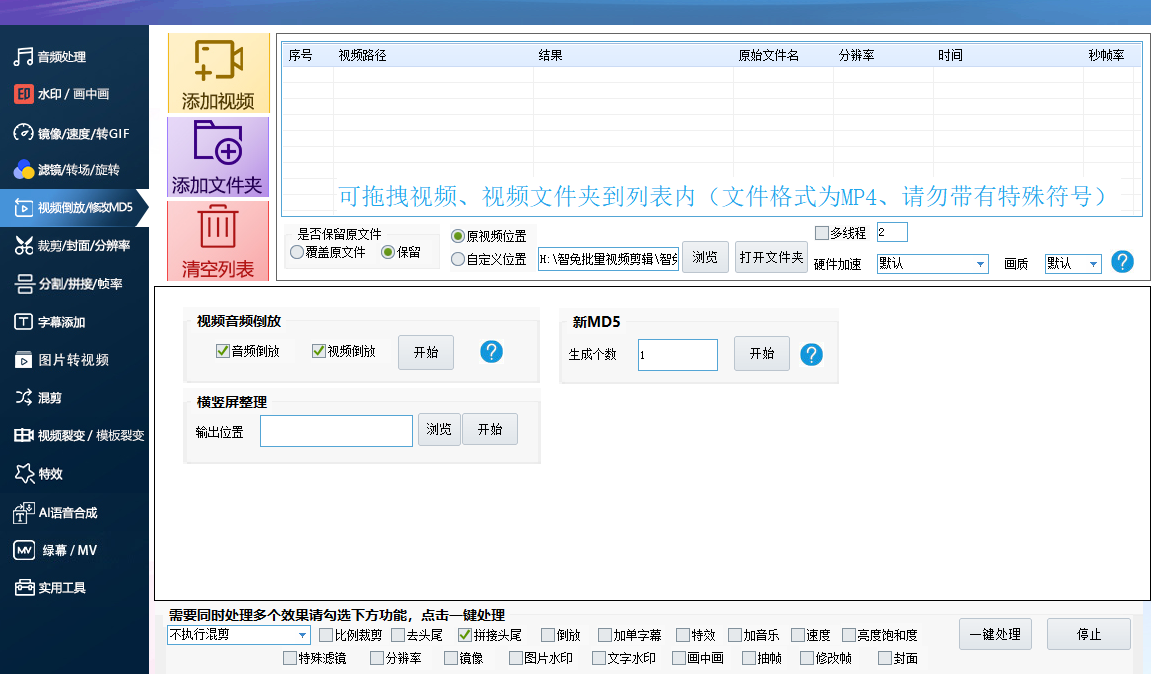Click help icon in 新MD5 section
The height and width of the screenshot is (674, 1151).
811,354
